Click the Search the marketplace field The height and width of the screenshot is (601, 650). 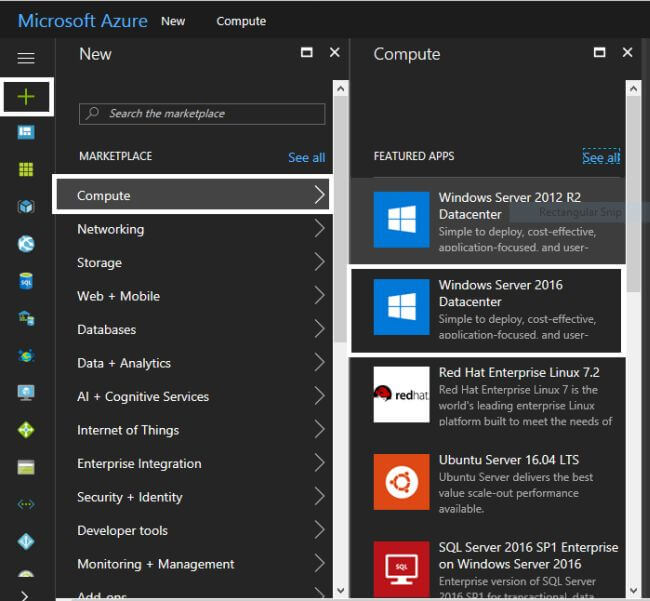coord(202,114)
